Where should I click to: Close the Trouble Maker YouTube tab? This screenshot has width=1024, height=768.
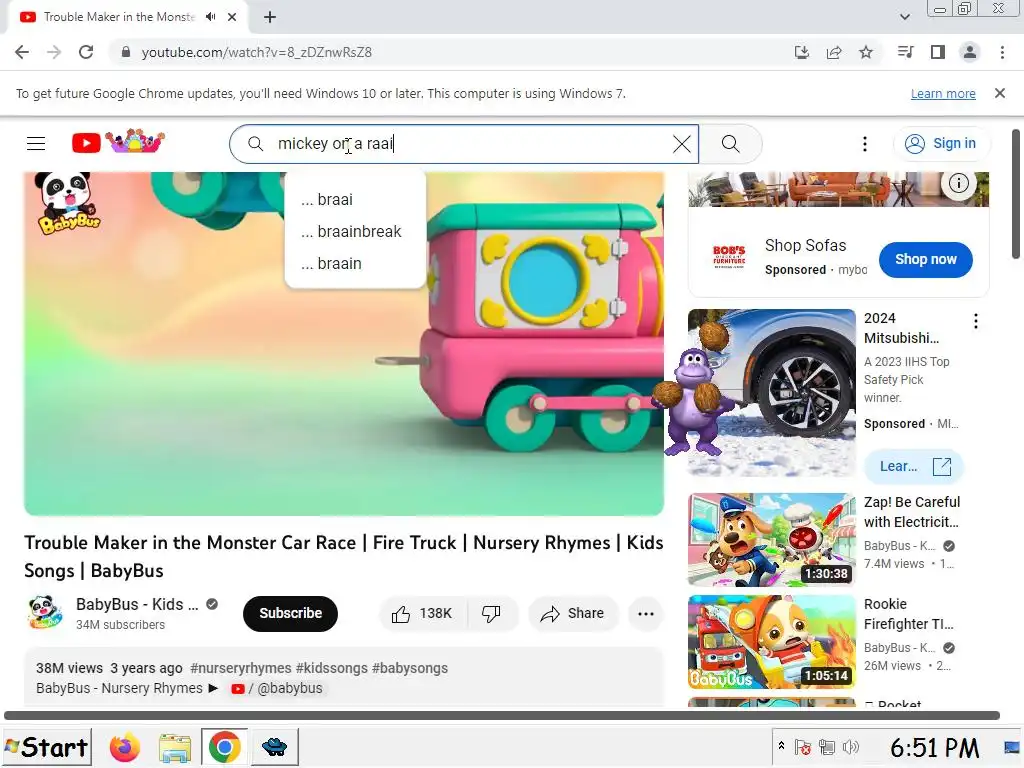232,17
